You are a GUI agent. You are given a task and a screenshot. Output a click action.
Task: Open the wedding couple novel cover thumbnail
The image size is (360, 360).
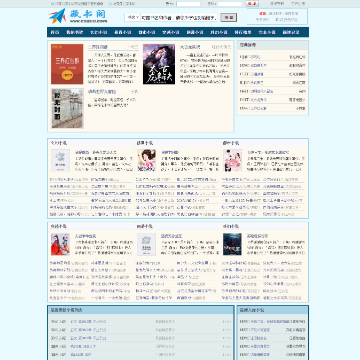pyautogui.click(x=232, y=160)
